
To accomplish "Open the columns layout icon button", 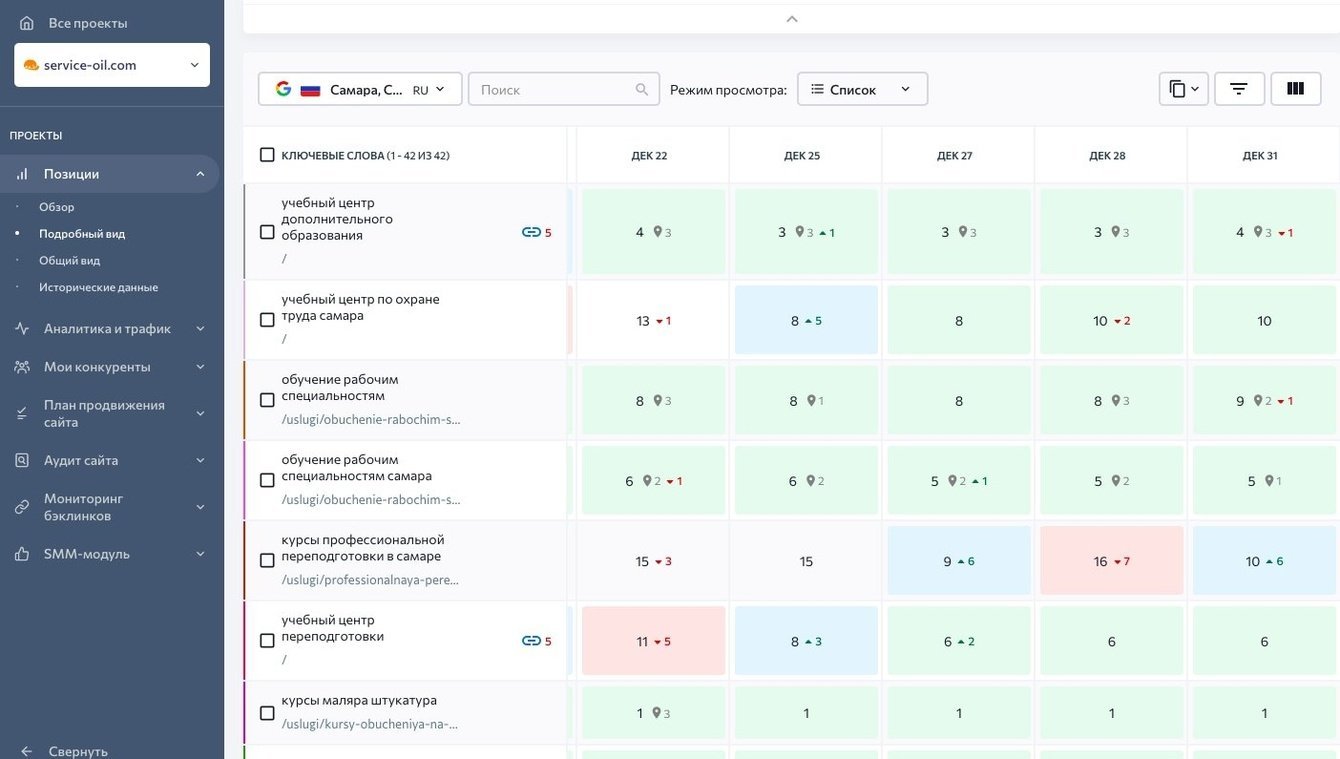I will [x=1296, y=89].
